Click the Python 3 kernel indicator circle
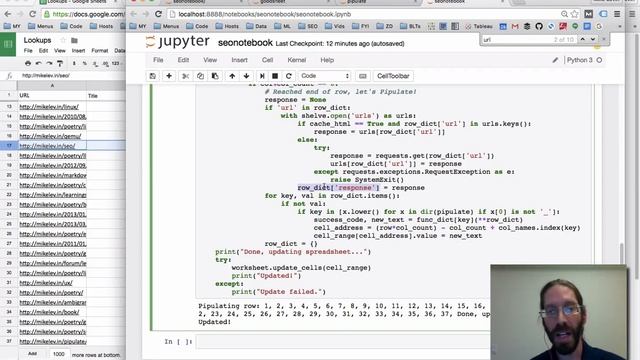Image resolution: width=640 pixels, height=360 pixels. [x=599, y=60]
